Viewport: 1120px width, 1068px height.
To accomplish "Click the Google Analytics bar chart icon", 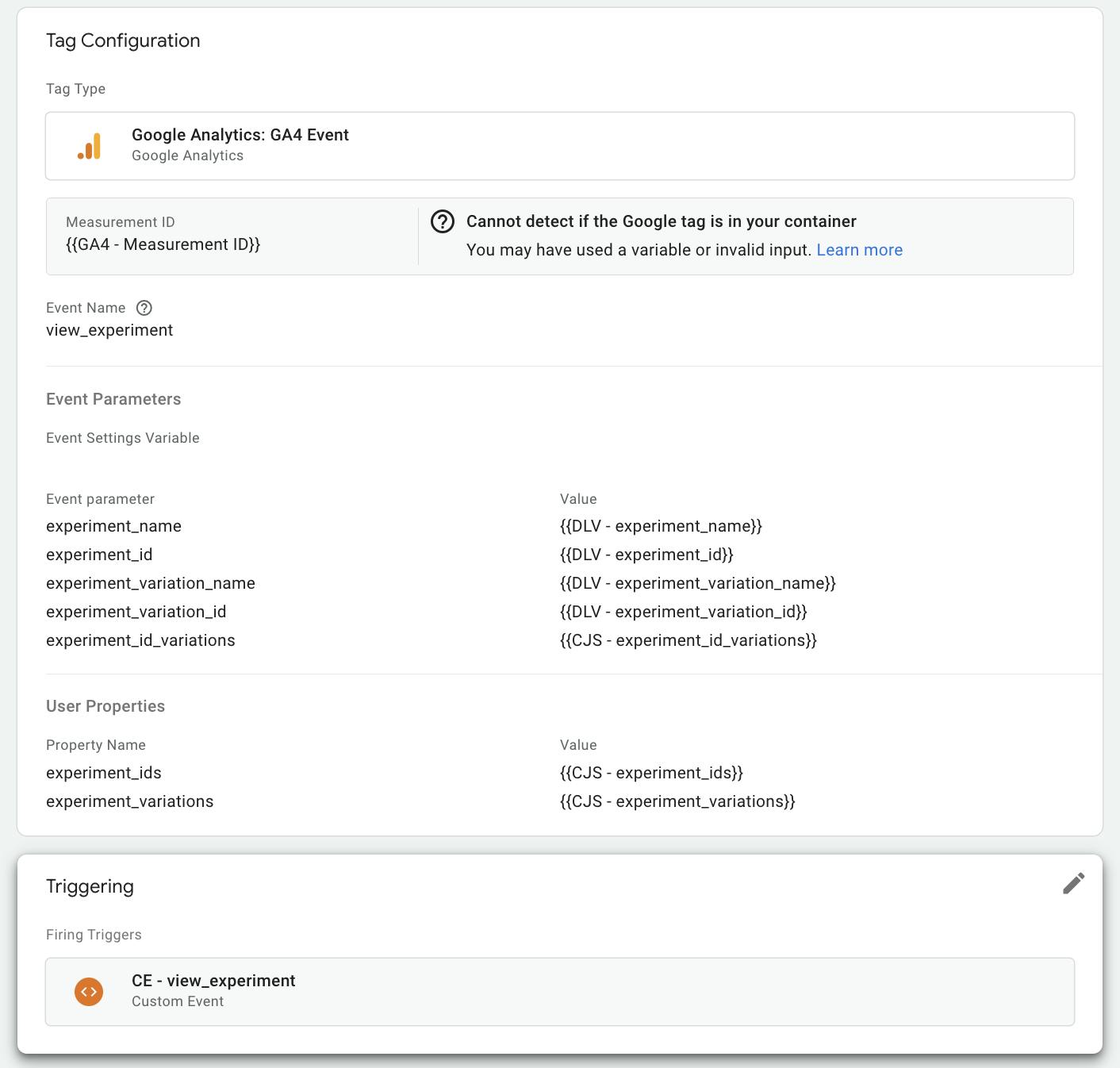I will pyautogui.click(x=89, y=146).
